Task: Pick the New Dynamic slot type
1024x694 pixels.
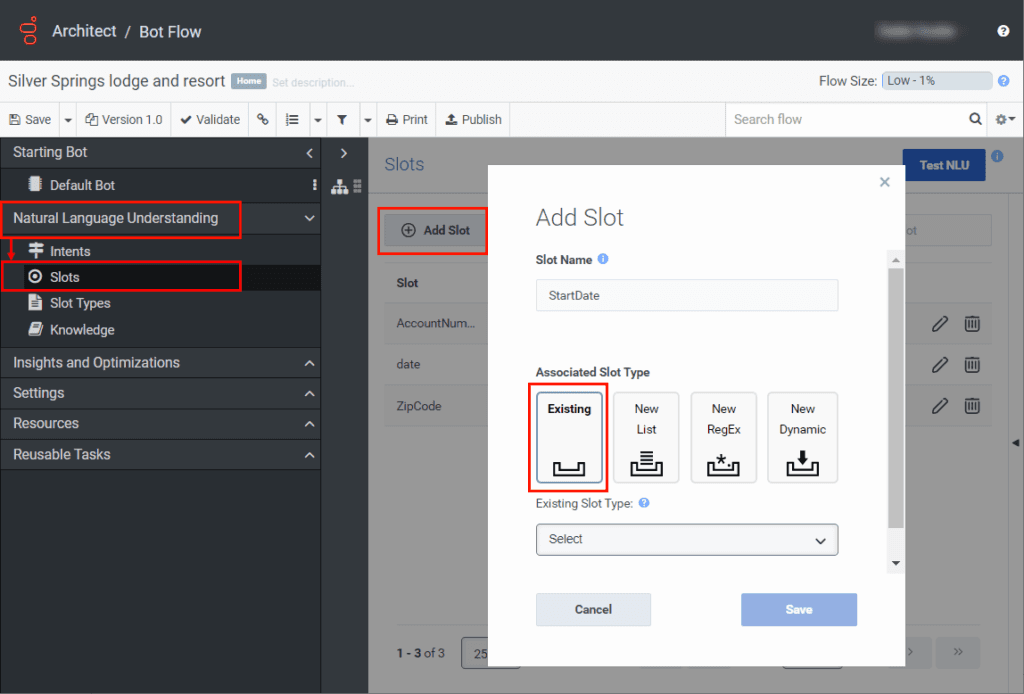Action: 802,437
